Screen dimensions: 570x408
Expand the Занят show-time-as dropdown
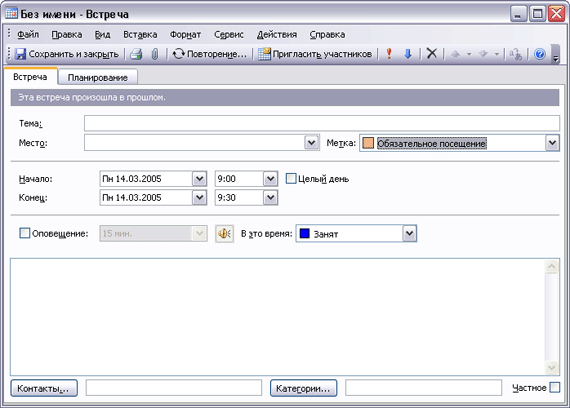[x=409, y=233]
